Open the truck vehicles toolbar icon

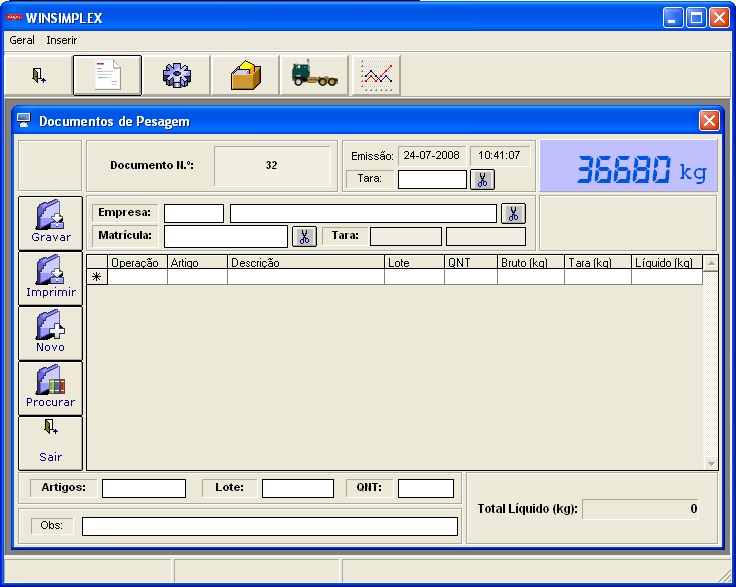(314, 76)
